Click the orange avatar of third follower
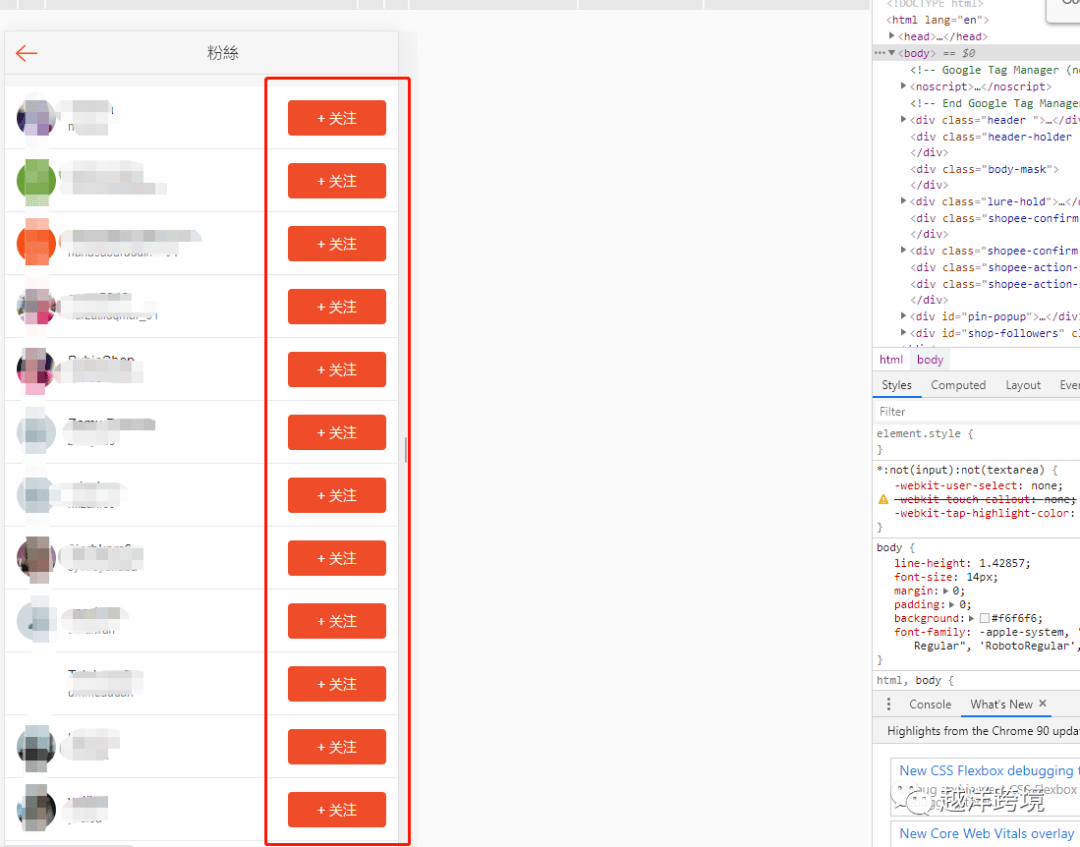Viewport: 1080px width, 847px height. coord(36,243)
